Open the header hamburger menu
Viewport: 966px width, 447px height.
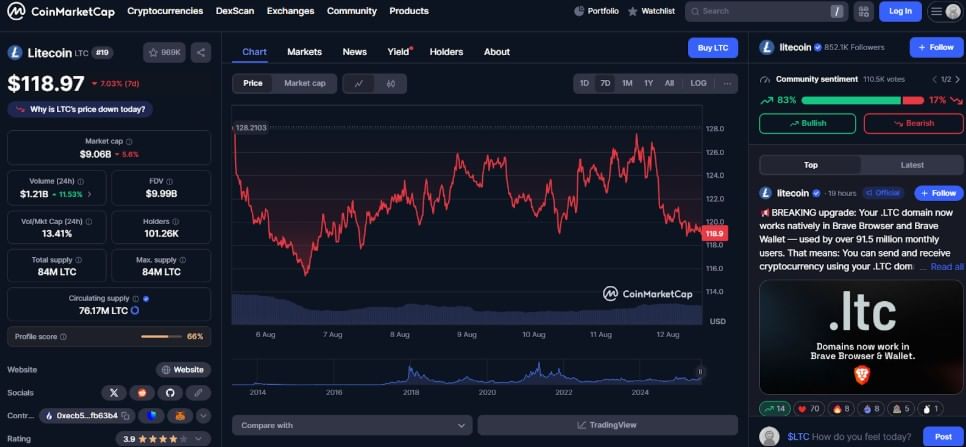click(x=936, y=11)
